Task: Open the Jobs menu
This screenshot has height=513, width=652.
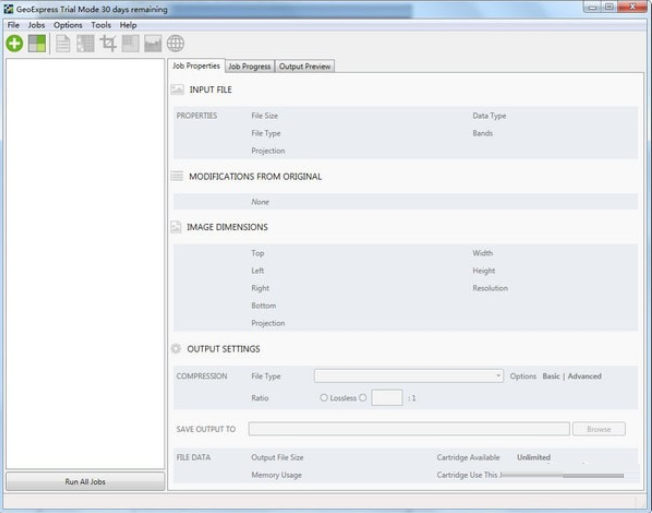Action: tap(37, 25)
